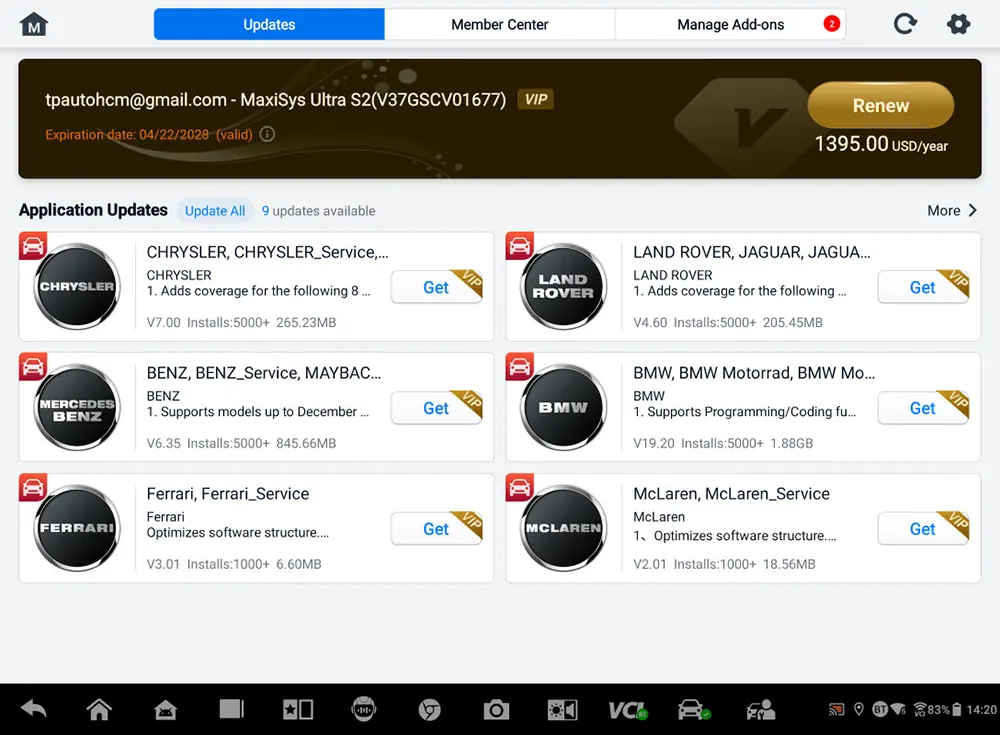Open the remote expert car-person icon
Viewport: 1000px width, 735px height.
coord(760,709)
